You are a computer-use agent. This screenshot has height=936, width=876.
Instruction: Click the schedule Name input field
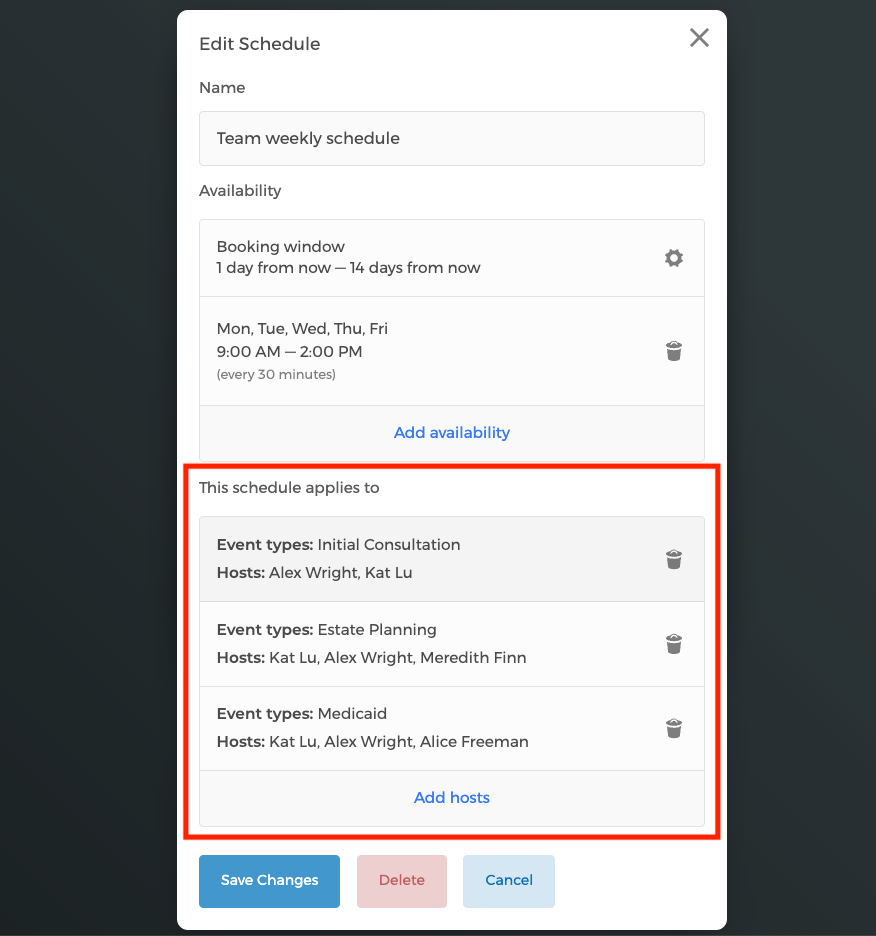451,138
